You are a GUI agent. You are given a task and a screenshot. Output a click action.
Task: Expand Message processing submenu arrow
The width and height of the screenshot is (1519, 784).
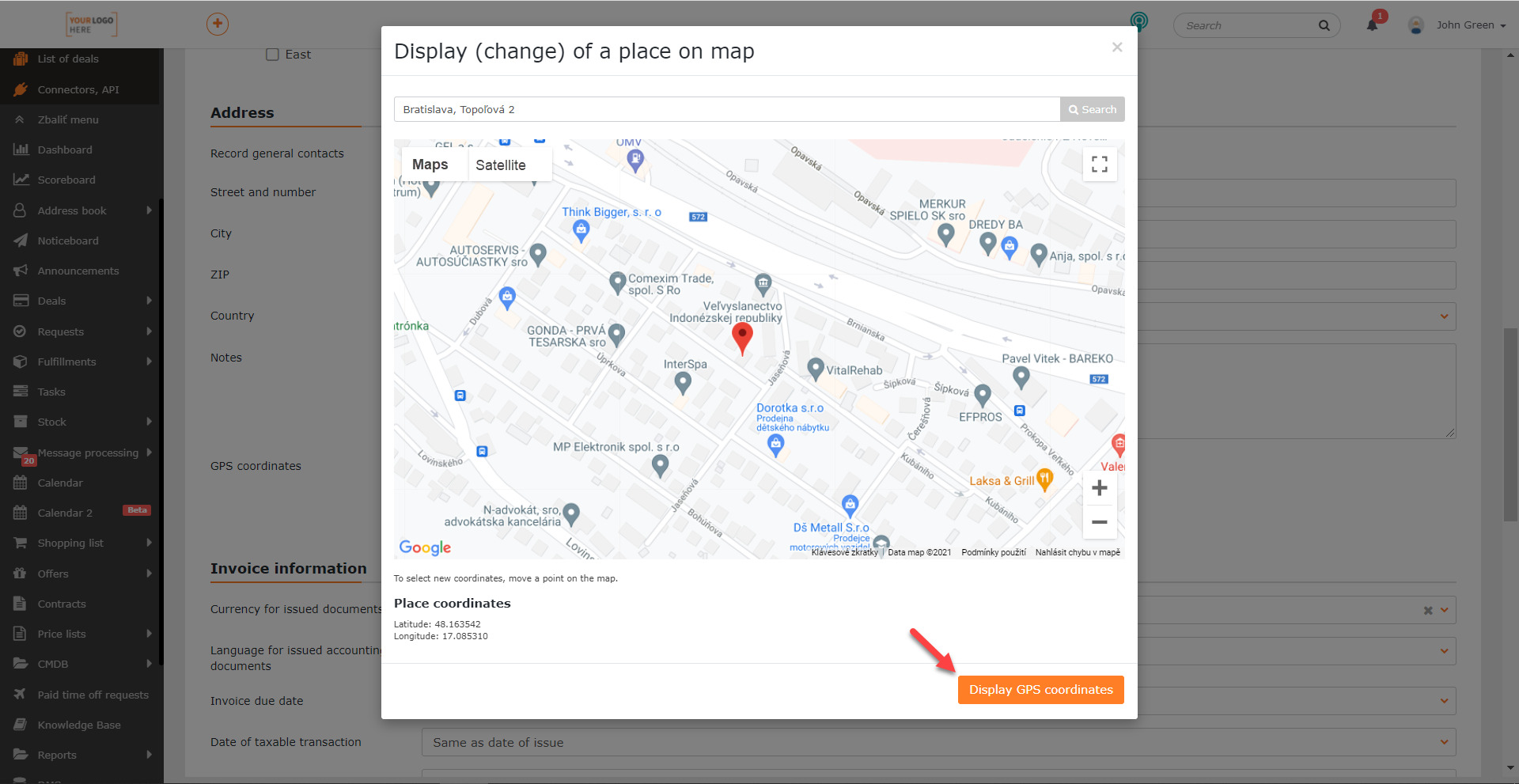coord(149,453)
